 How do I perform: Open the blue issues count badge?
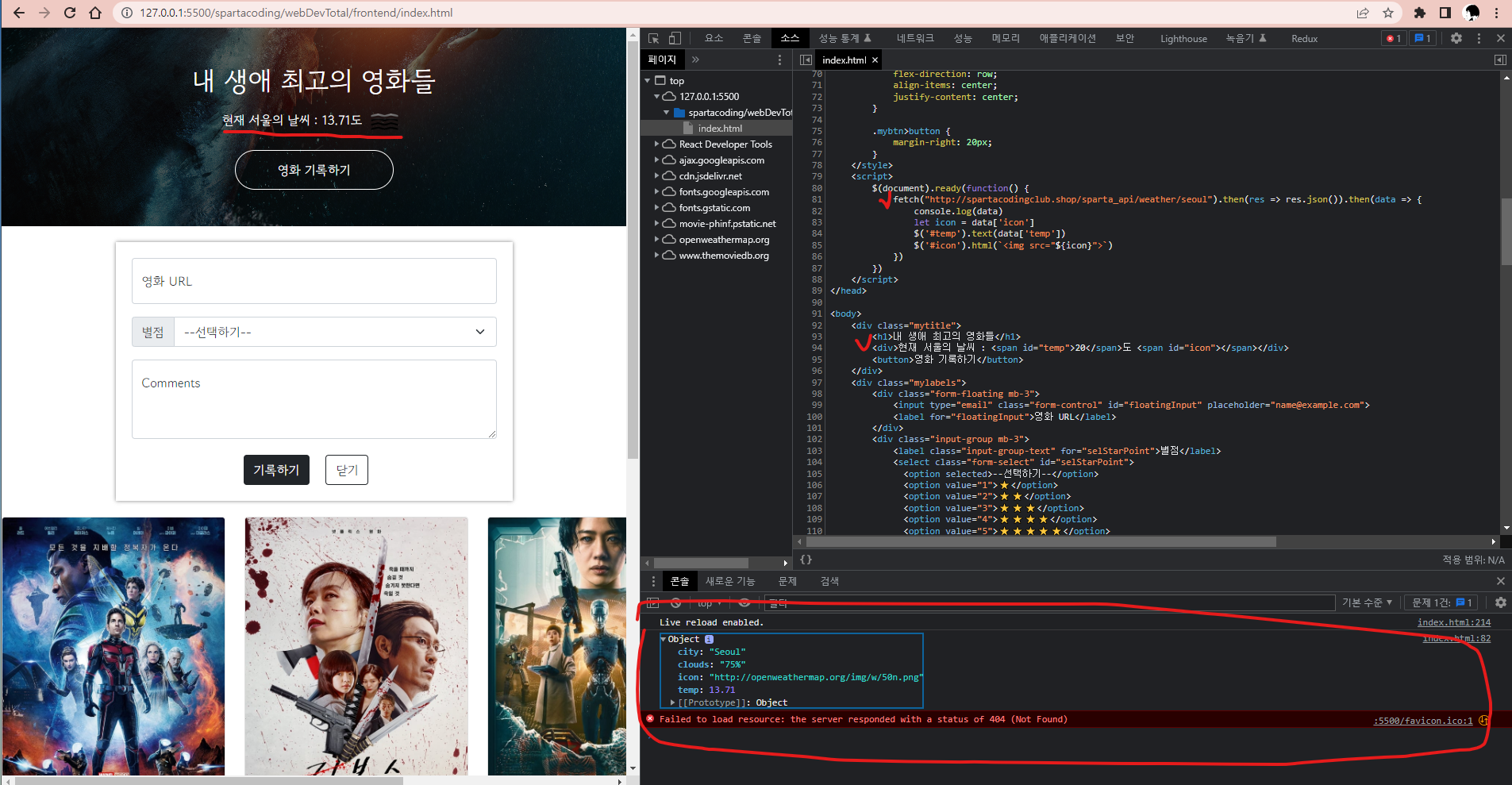point(1422,38)
